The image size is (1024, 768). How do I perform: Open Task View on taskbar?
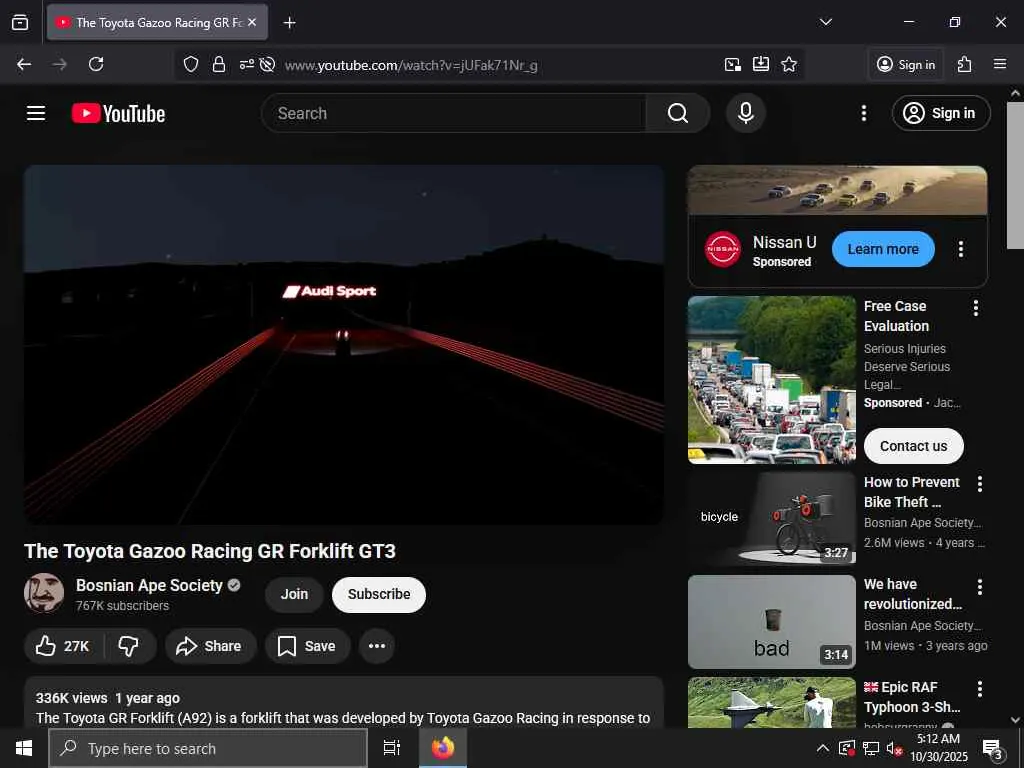392,748
